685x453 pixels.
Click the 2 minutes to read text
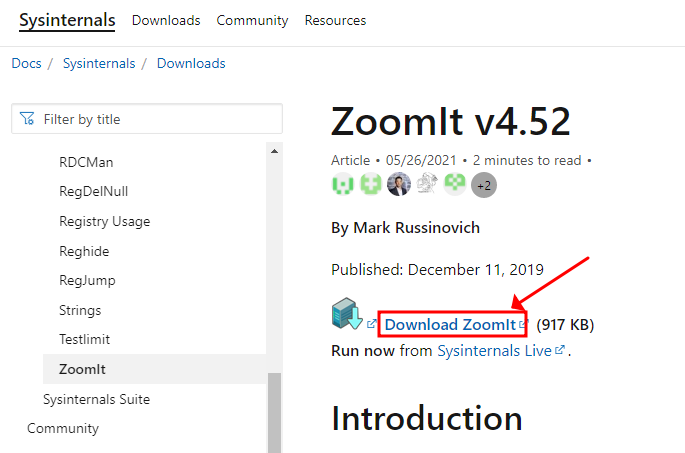click(527, 160)
